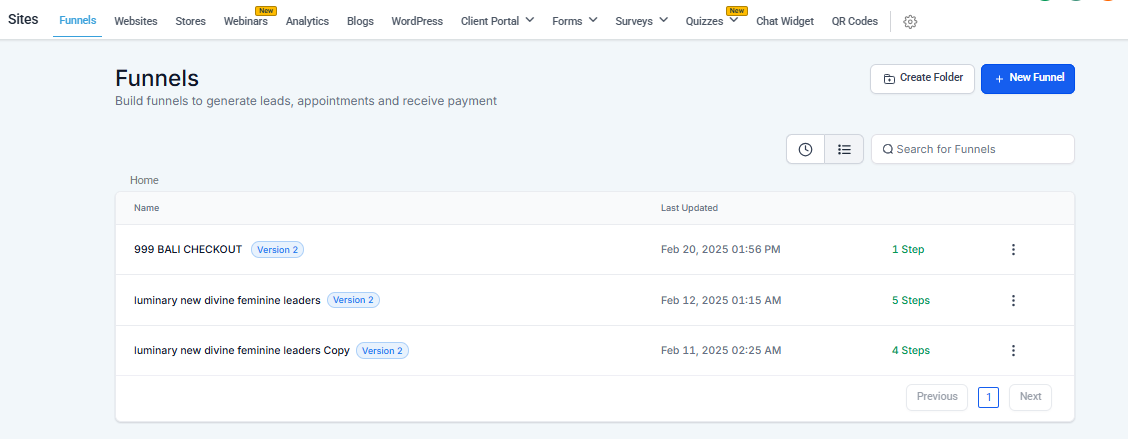
Task: Open the Blogs tab
Action: pos(360,21)
